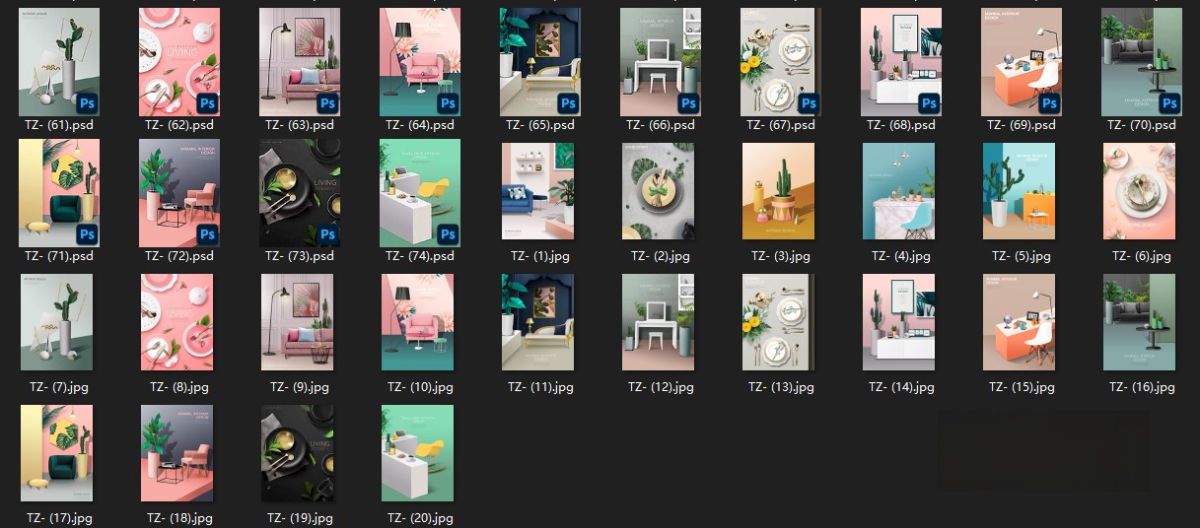Select the TZ- (3).jpg cactus thumbnail
Screen dimensions: 1200x528
[x=778, y=191]
